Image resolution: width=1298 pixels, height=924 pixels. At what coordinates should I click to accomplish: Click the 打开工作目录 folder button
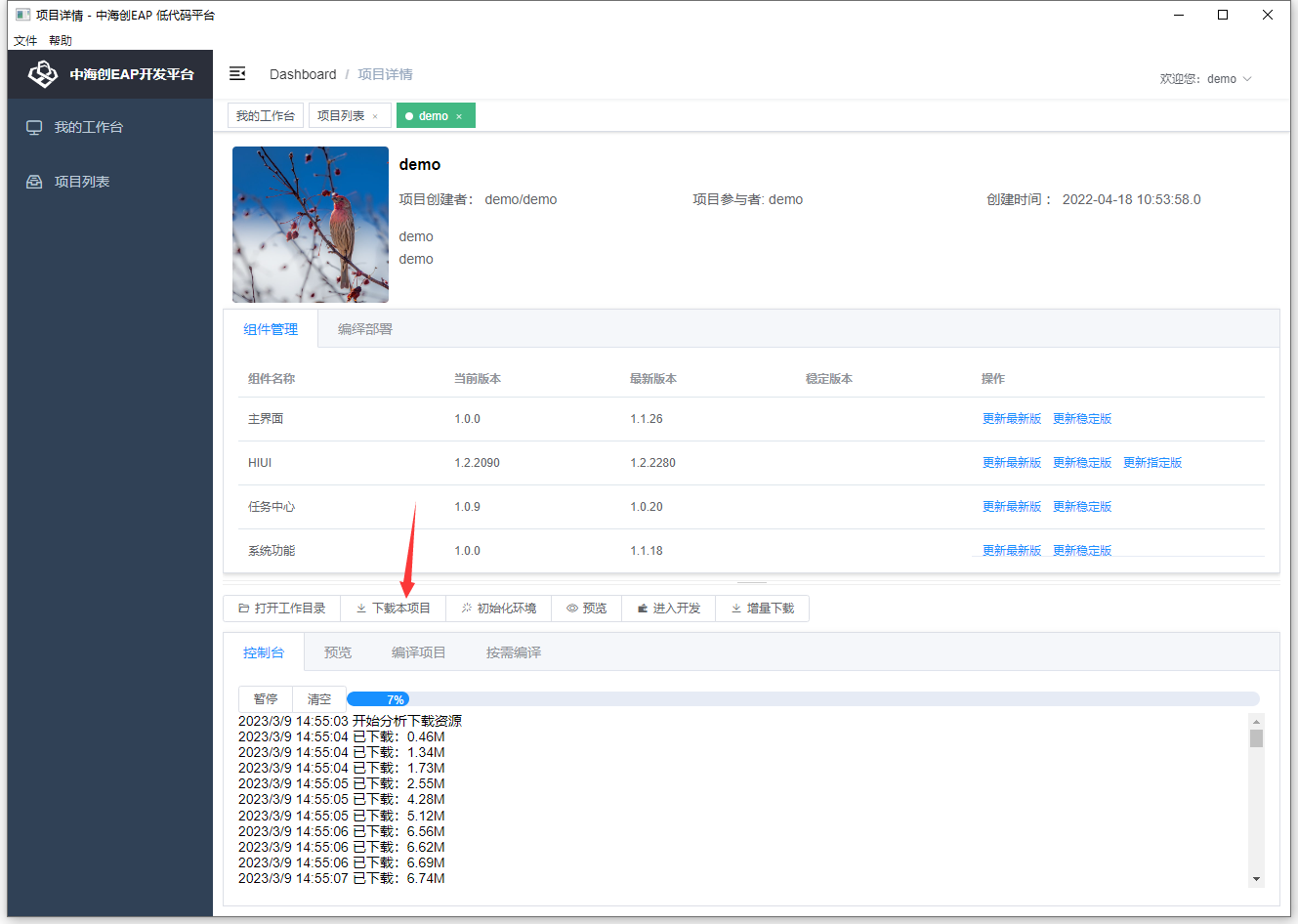[281, 609]
